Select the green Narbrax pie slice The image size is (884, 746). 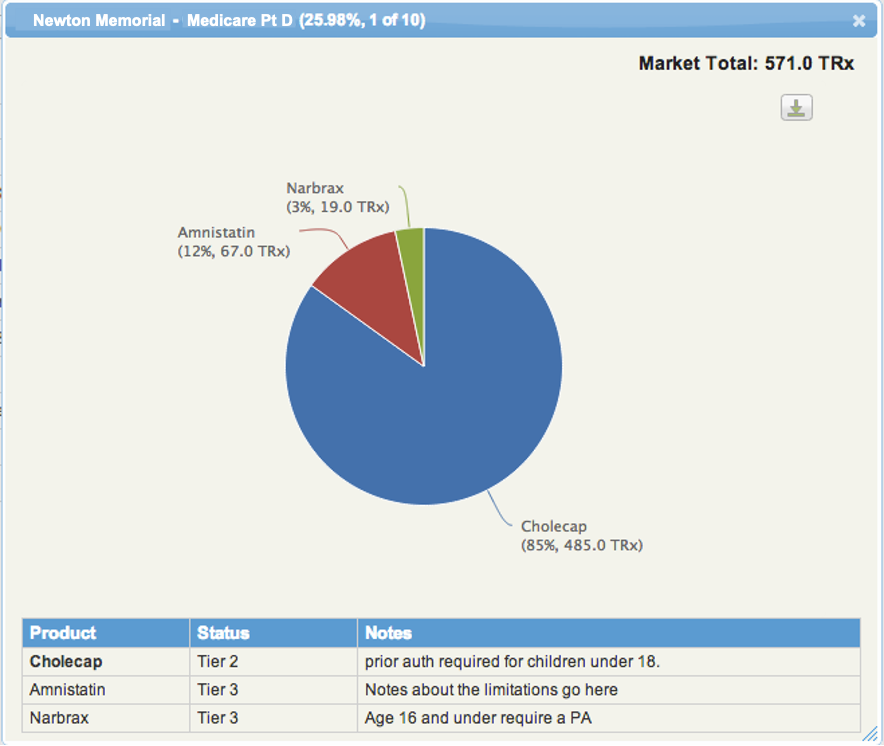coord(411,243)
